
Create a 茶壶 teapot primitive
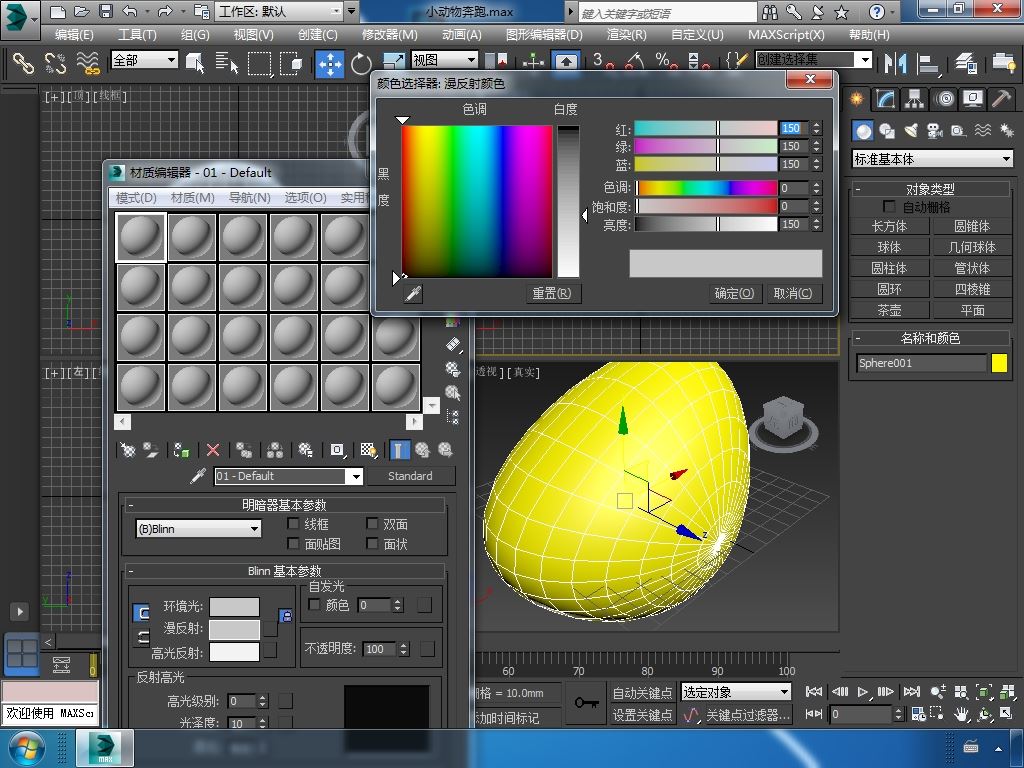[x=889, y=310]
